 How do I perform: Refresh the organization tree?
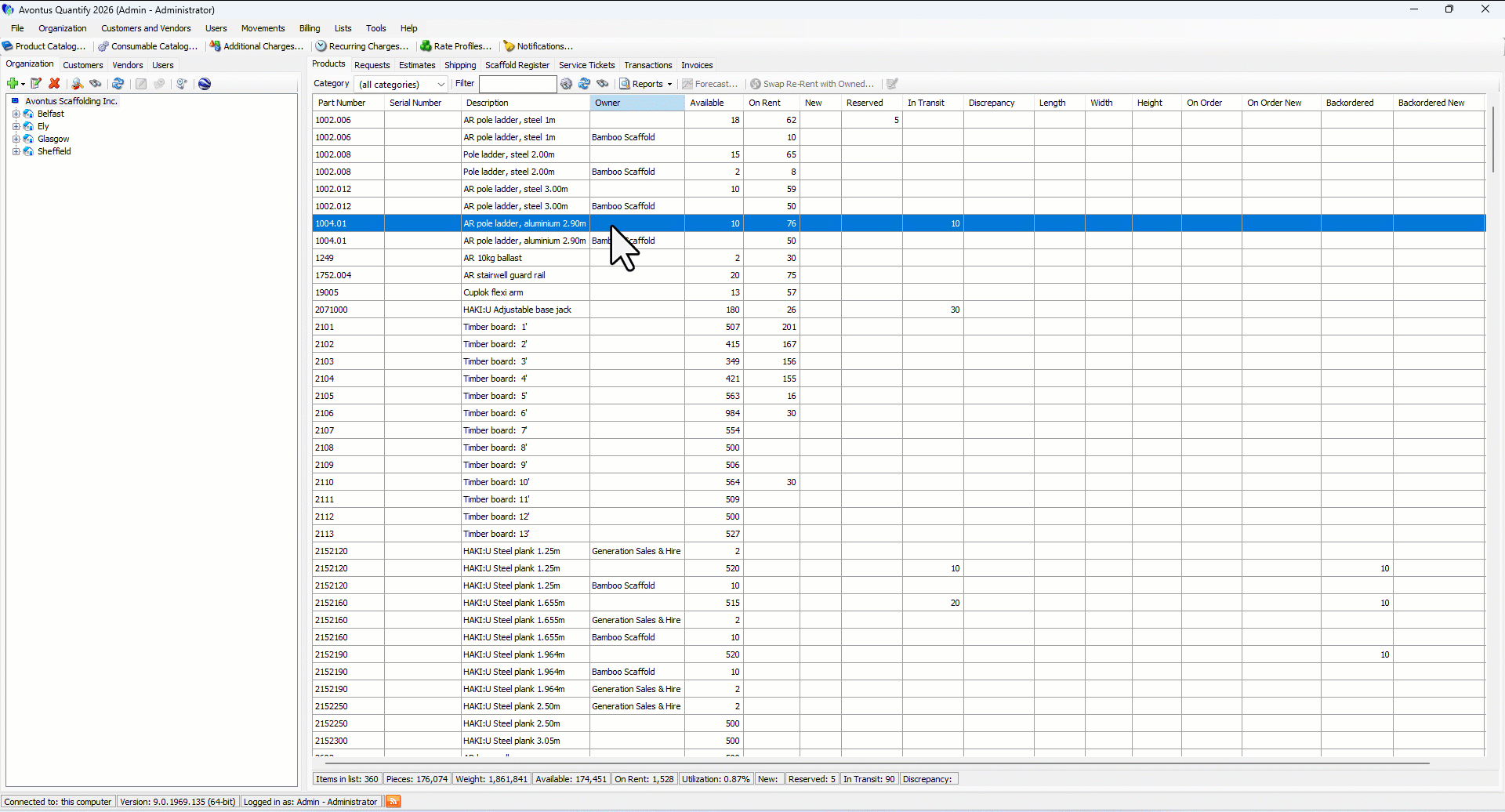(118, 84)
